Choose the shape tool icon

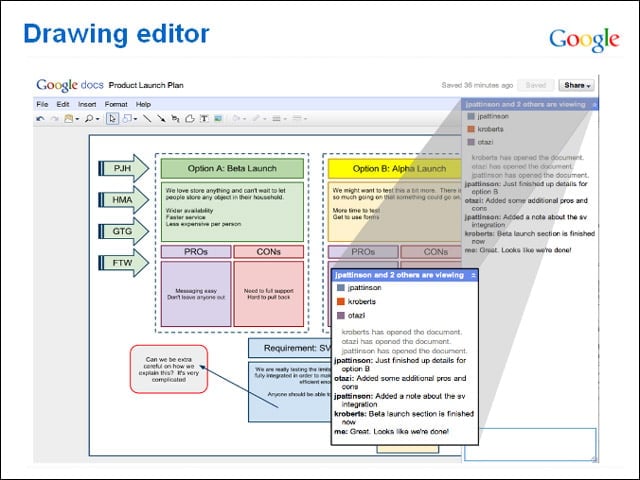click(127, 119)
